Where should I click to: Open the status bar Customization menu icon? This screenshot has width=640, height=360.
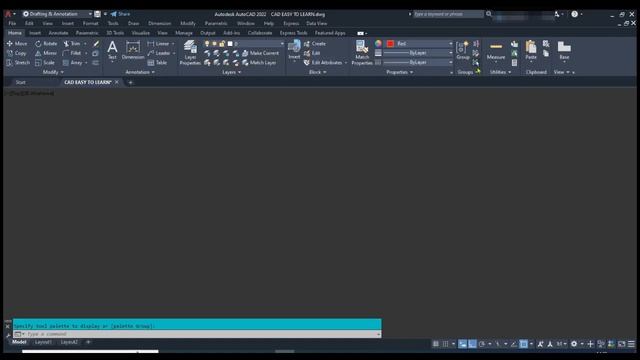tap(631, 344)
